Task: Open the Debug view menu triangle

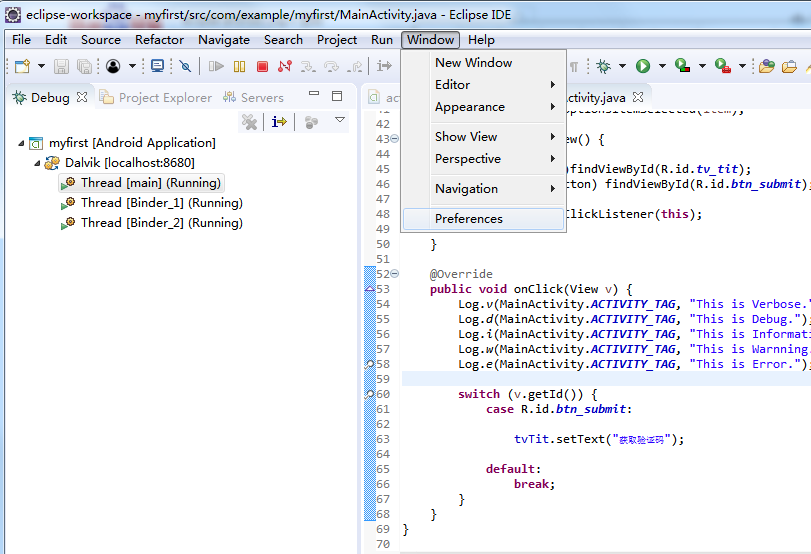Action: 340,120
